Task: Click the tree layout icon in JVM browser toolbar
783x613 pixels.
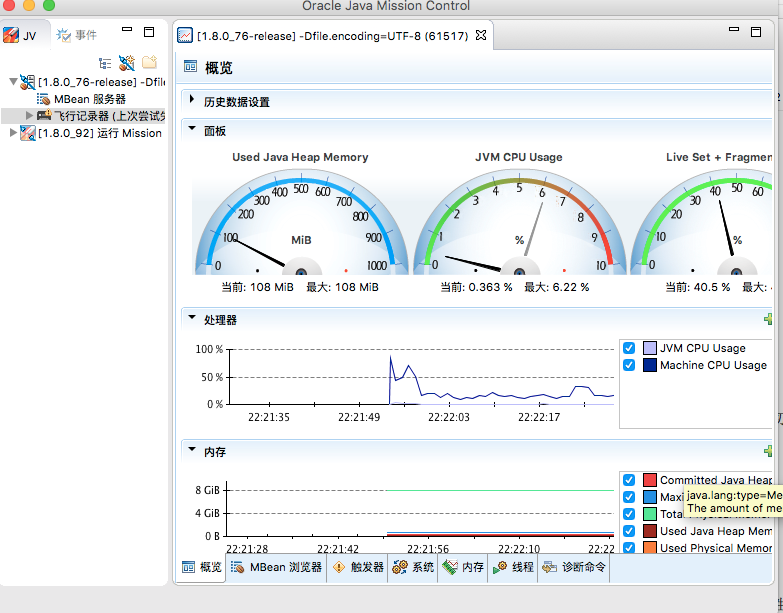Action: point(105,62)
